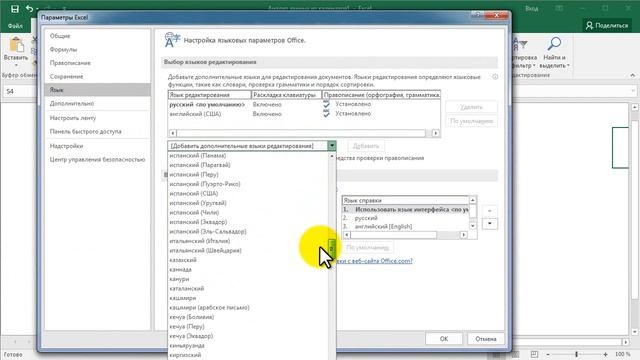Select Панель быстрого доступа in sidebar
The width and height of the screenshot is (640, 360).
pos(97,131)
